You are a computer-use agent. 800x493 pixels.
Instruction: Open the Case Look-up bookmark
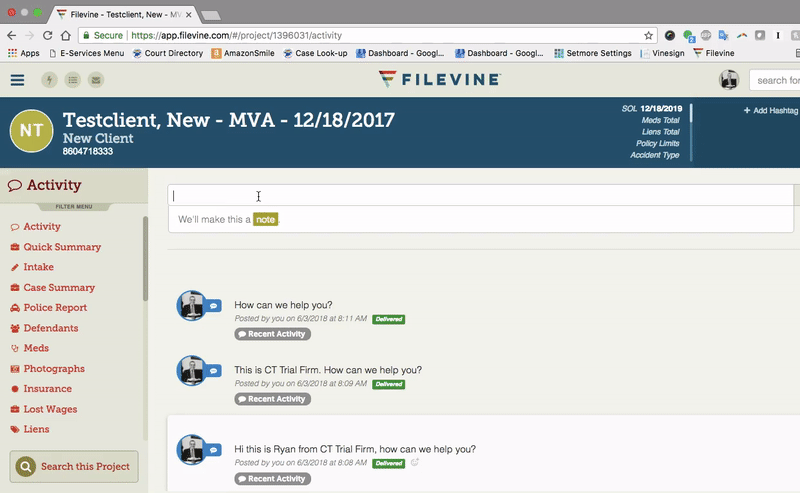(315, 53)
